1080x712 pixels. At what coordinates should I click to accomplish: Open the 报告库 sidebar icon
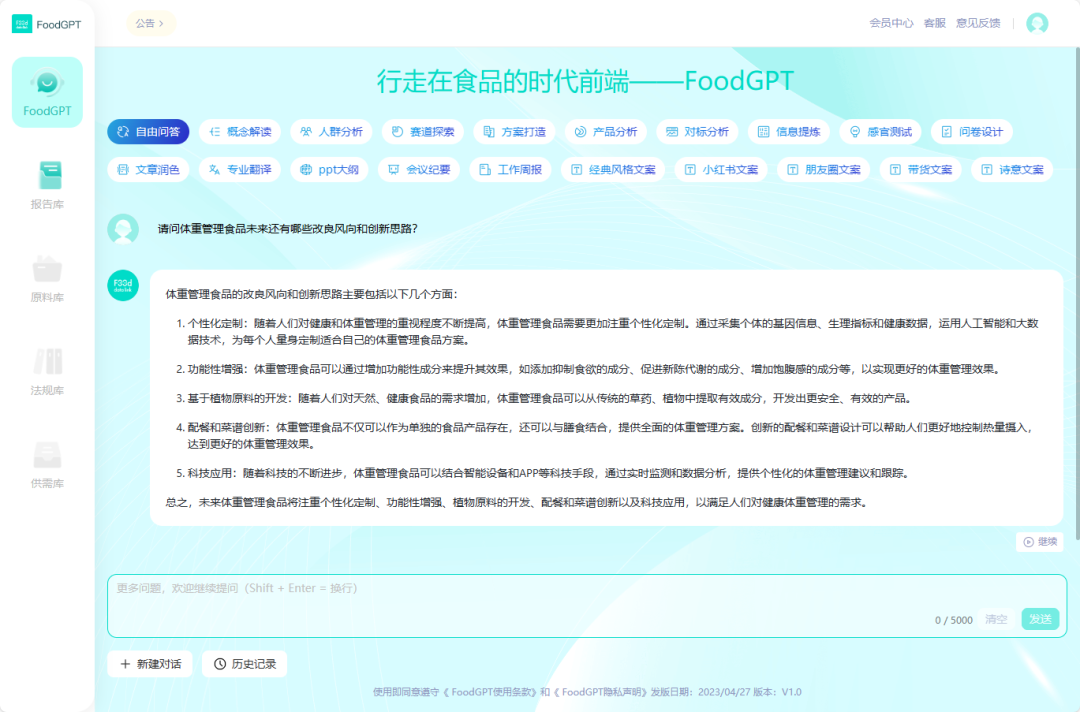pyautogui.click(x=47, y=176)
